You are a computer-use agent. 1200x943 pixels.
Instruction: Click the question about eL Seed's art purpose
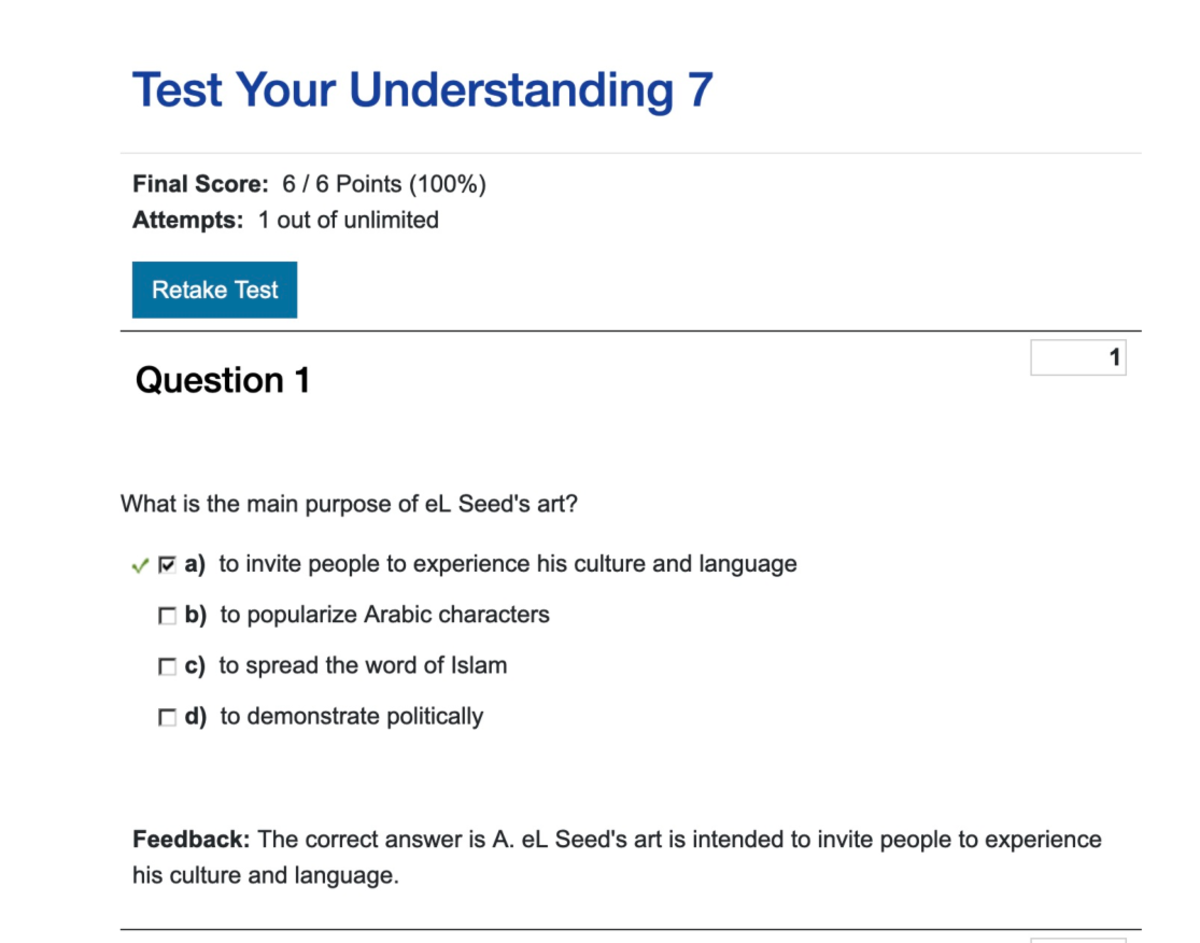click(x=348, y=504)
